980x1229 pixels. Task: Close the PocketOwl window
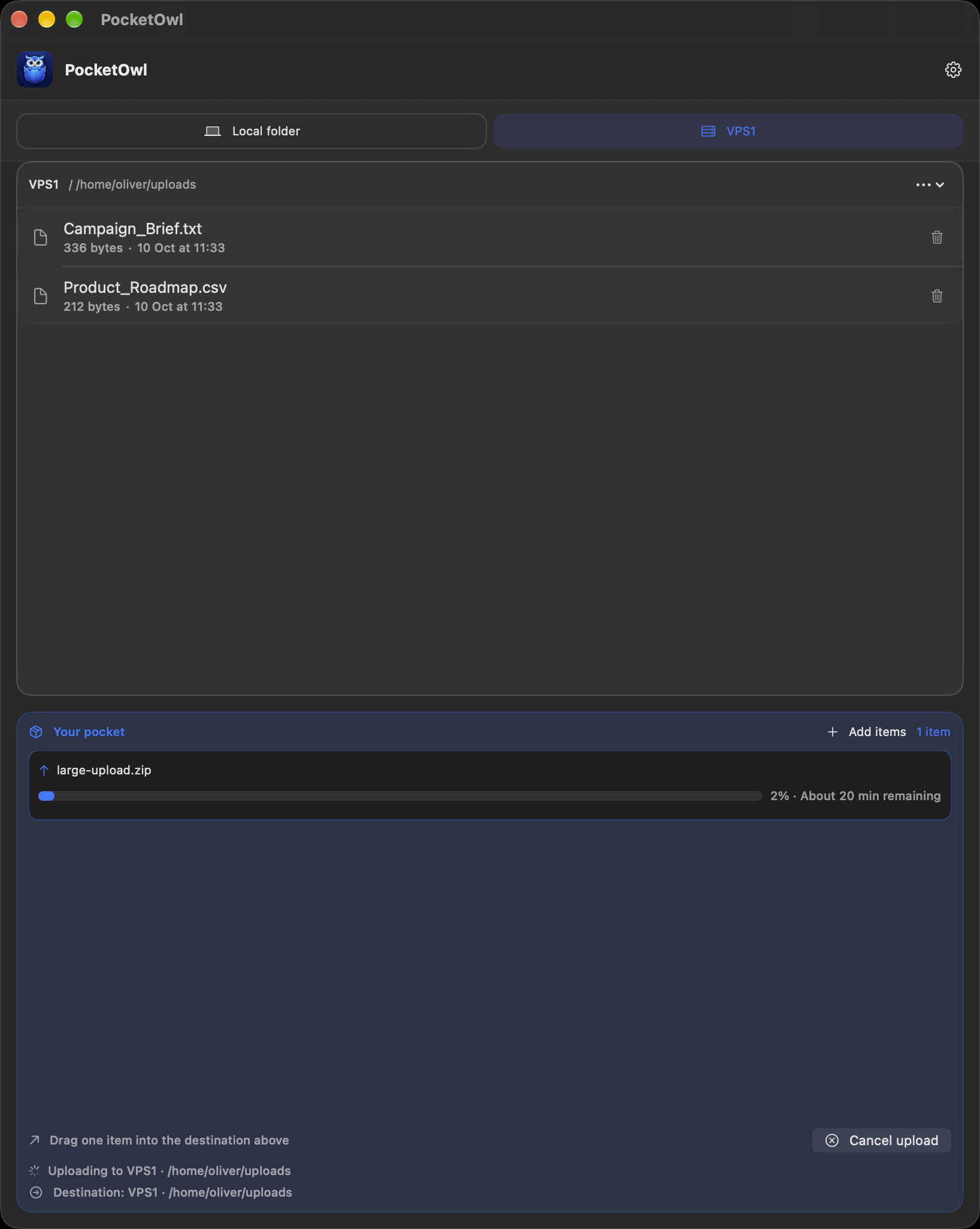pyautogui.click(x=19, y=20)
